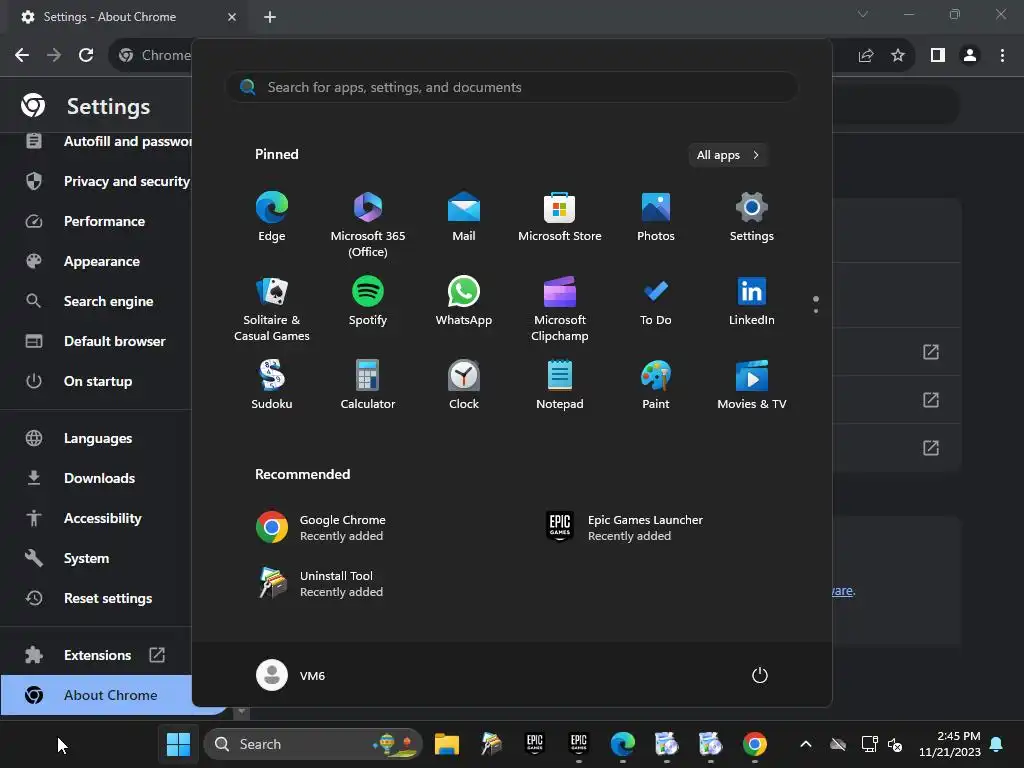Open Extensions link in Chrome sidebar

coord(97,654)
